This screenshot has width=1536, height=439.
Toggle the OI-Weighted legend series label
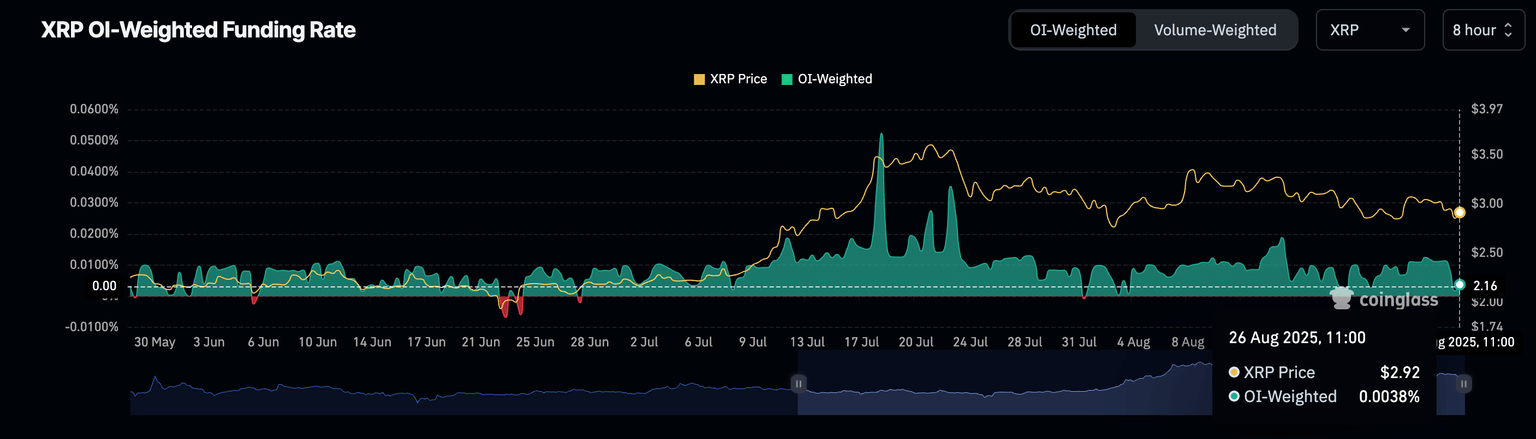click(x=832, y=79)
